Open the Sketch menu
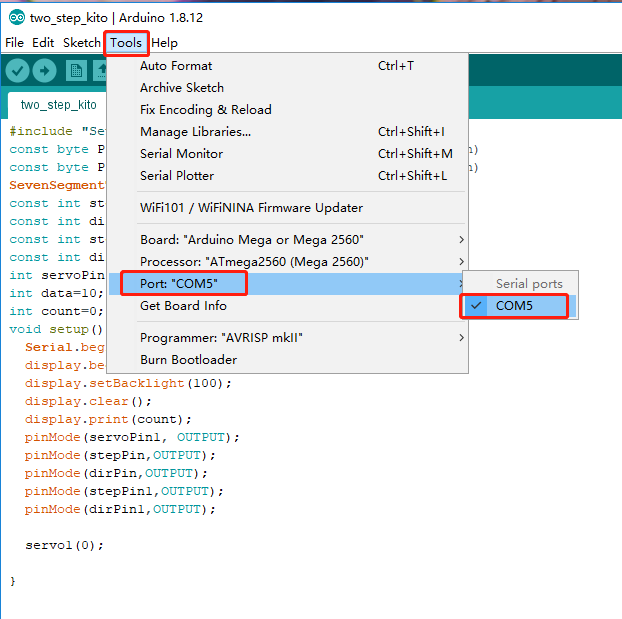 coord(81,43)
